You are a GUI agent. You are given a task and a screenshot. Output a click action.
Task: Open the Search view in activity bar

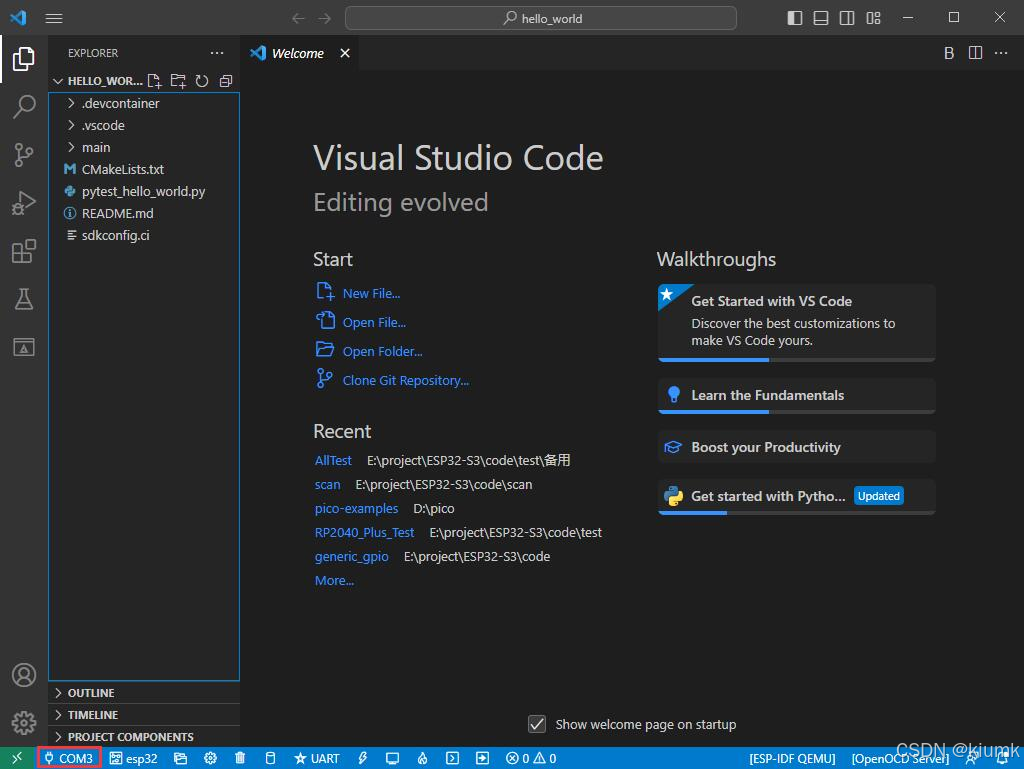pos(24,106)
